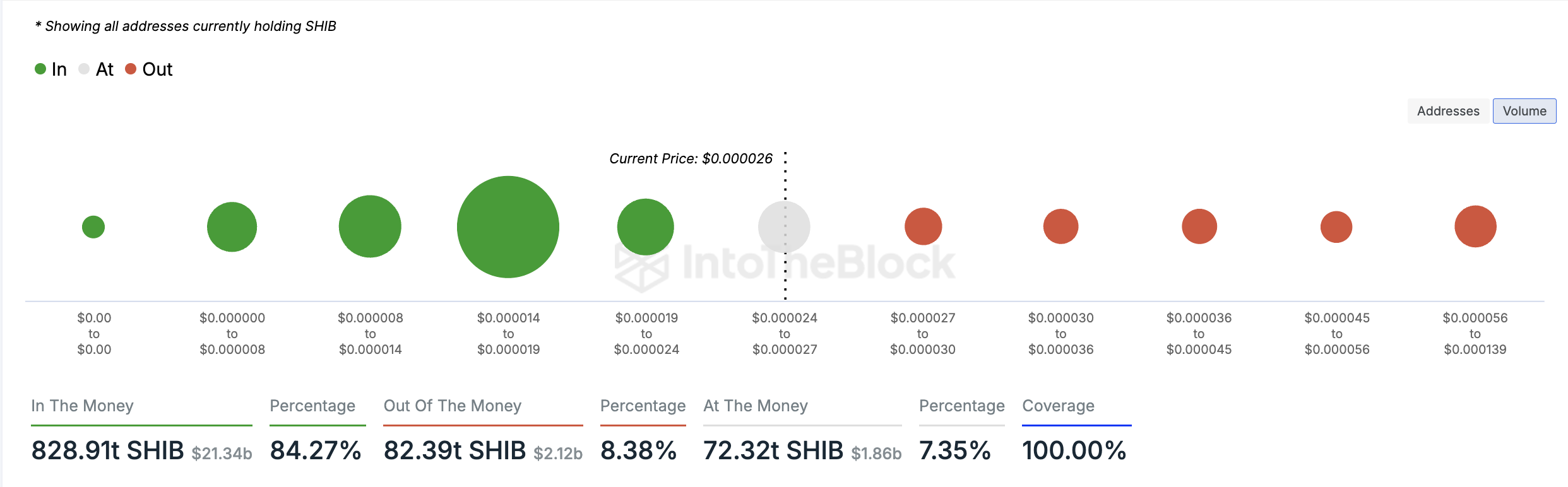Image resolution: width=1568 pixels, height=487 pixels.
Task: Select the green bubble for $0.000008 to $0.000014
Action: (370, 226)
